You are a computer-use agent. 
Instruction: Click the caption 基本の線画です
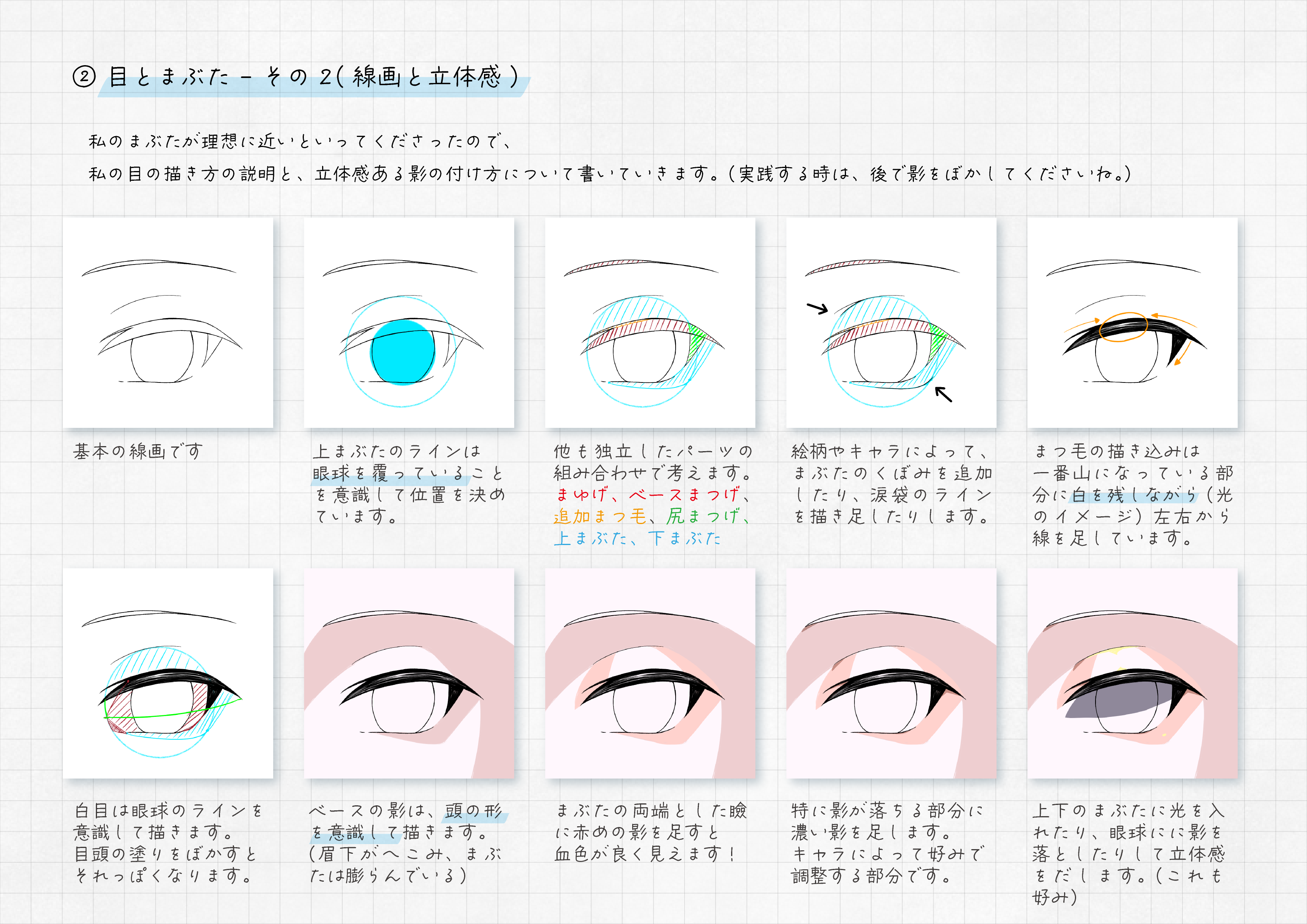click(x=138, y=451)
